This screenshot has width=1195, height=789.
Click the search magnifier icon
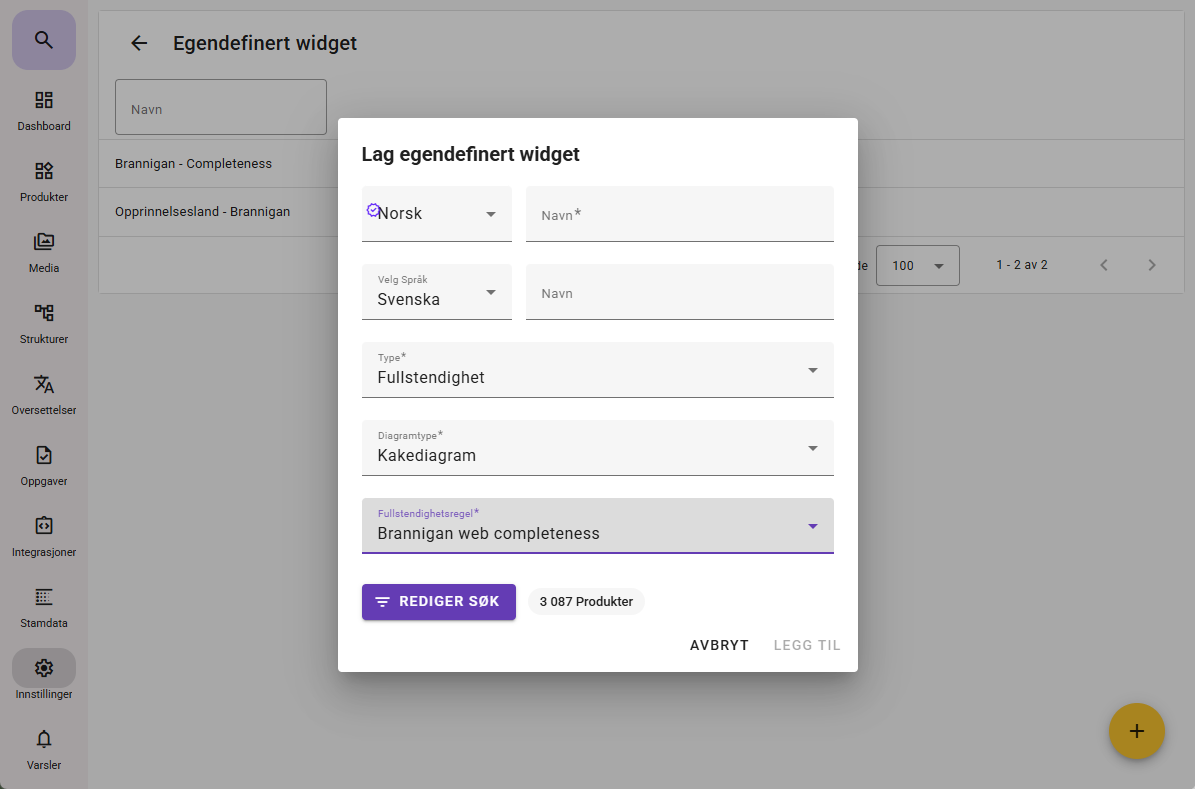[43, 40]
